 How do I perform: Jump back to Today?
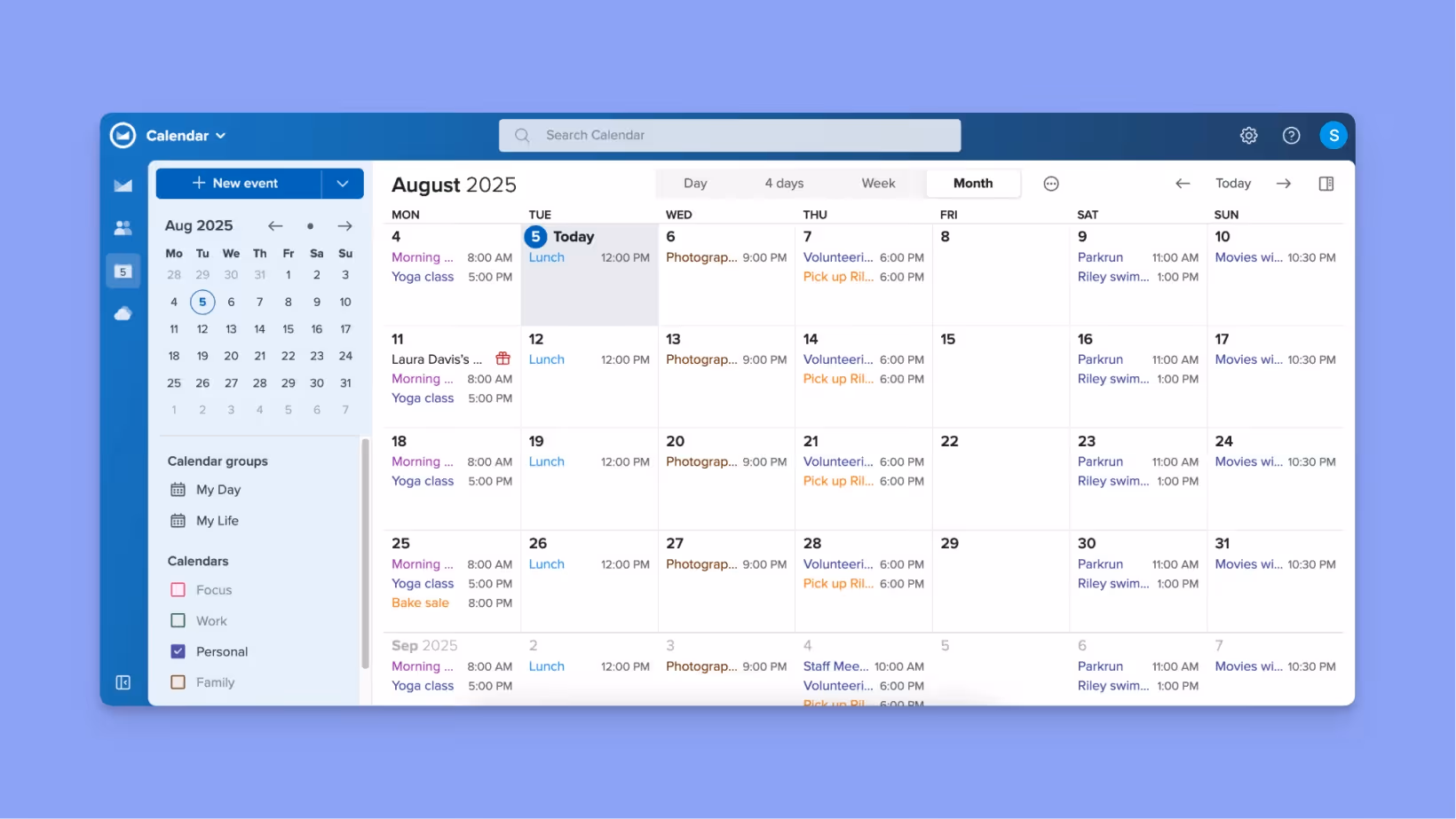tap(1233, 183)
